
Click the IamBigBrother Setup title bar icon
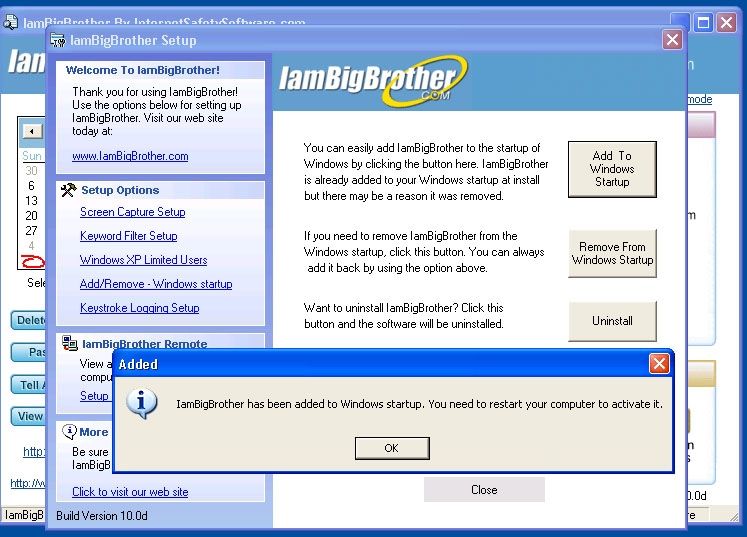click(58, 41)
